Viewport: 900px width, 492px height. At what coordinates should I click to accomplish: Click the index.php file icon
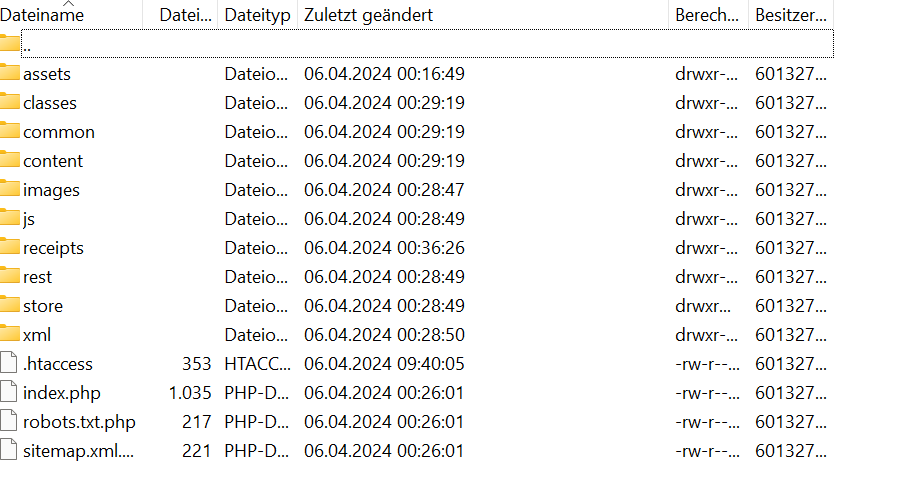point(9,392)
